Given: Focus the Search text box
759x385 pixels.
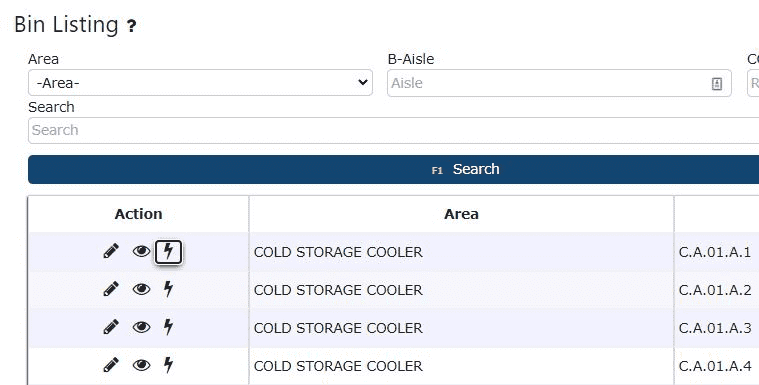Looking at the screenshot, I should [x=394, y=130].
